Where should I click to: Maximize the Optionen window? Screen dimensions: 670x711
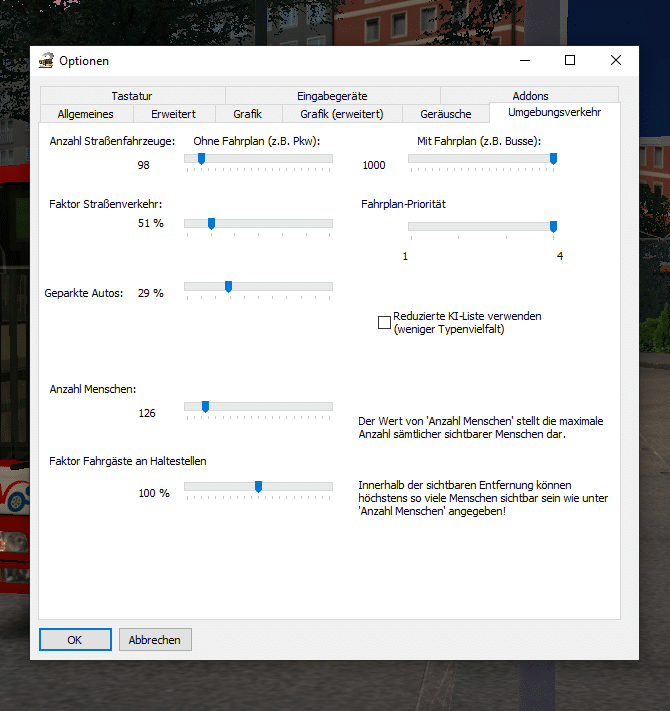[x=570, y=60]
